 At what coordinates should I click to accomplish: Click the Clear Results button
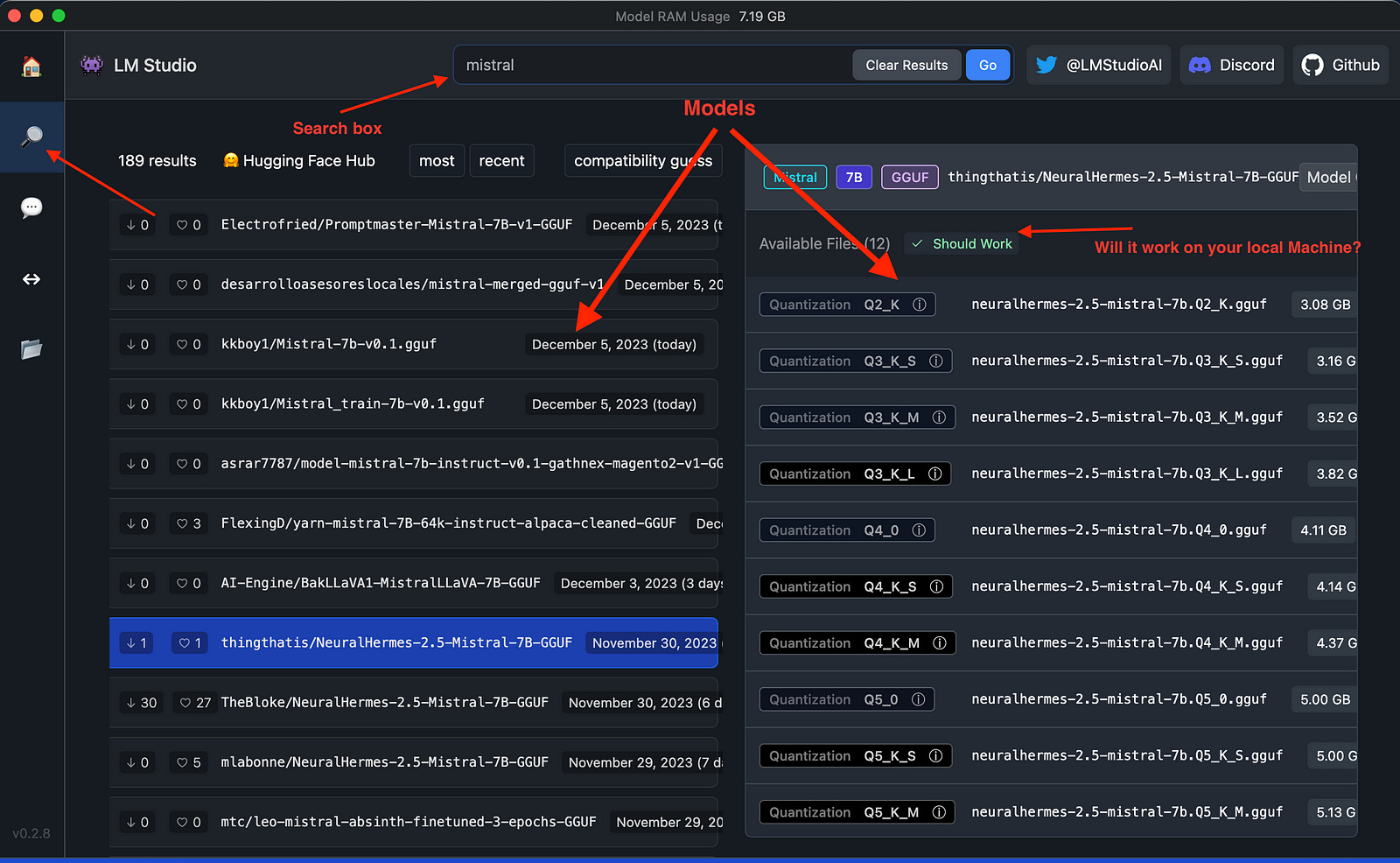click(x=906, y=64)
